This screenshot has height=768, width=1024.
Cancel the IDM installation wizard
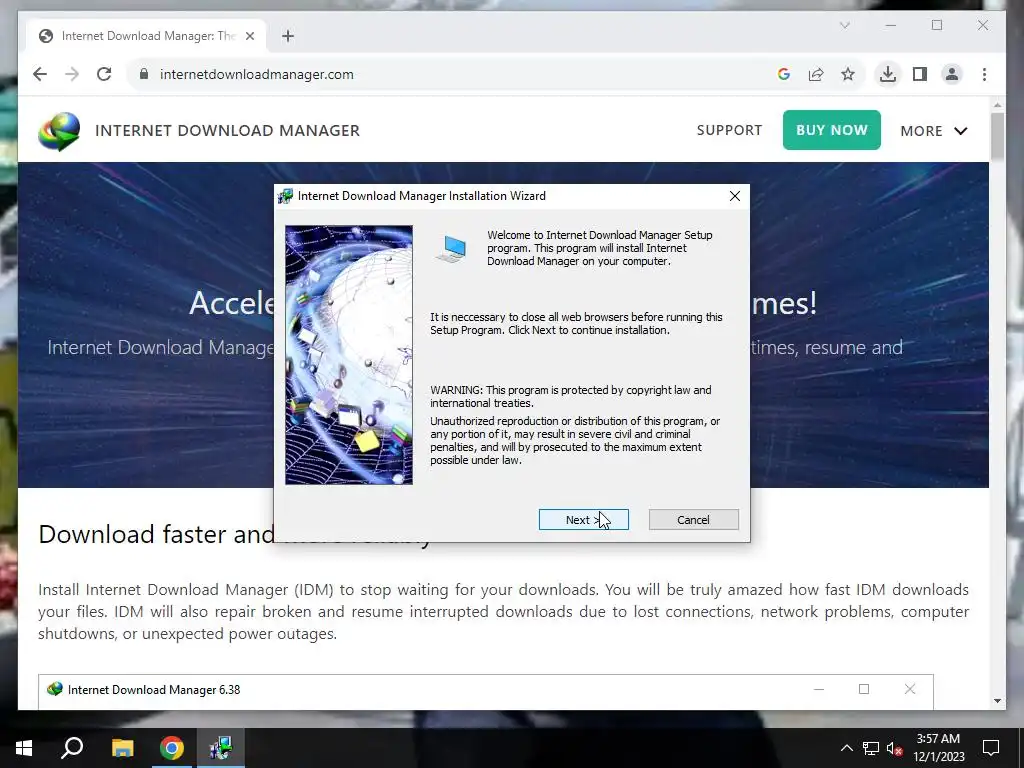(694, 520)
